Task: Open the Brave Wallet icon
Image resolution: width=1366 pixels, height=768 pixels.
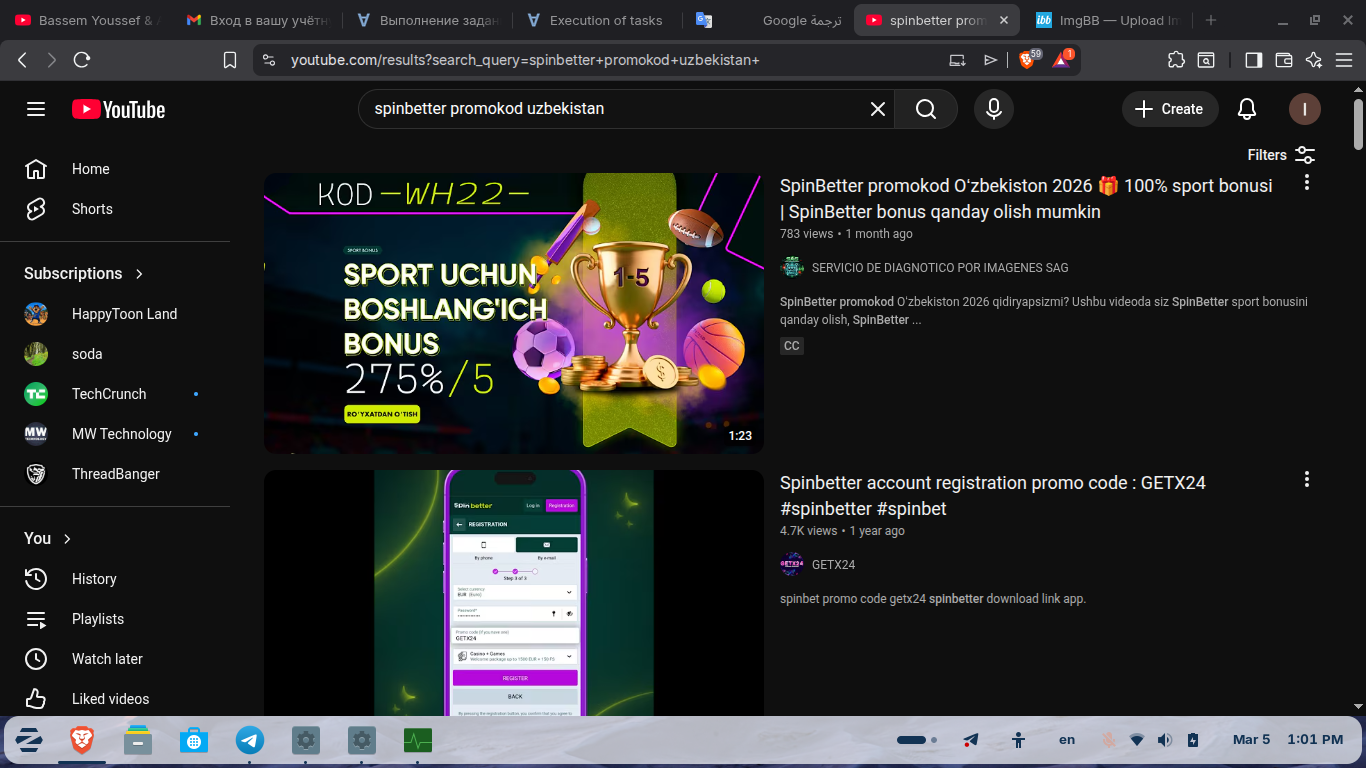Action: click(x=1284, y=60)
